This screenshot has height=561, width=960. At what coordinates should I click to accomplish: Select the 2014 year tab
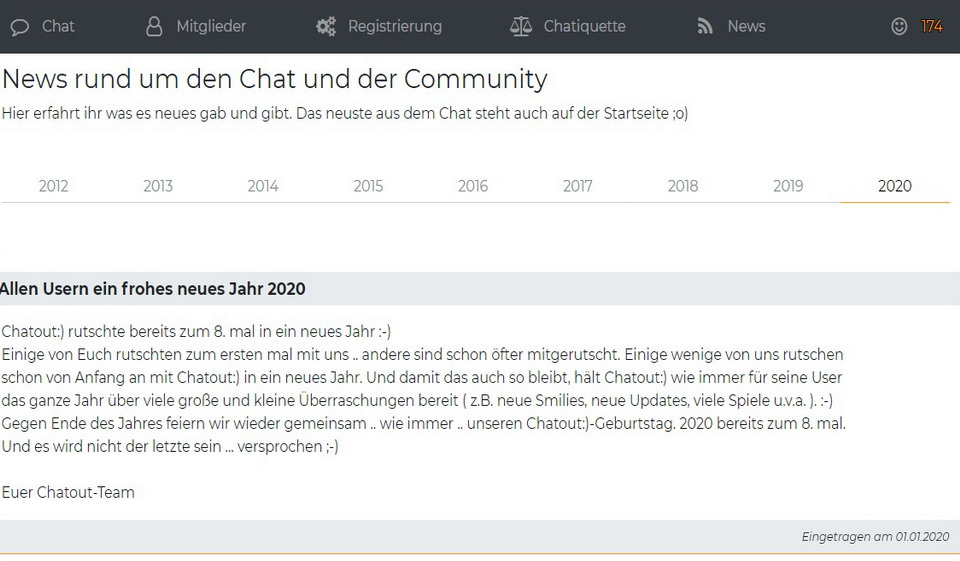click(x=263, y=186)
